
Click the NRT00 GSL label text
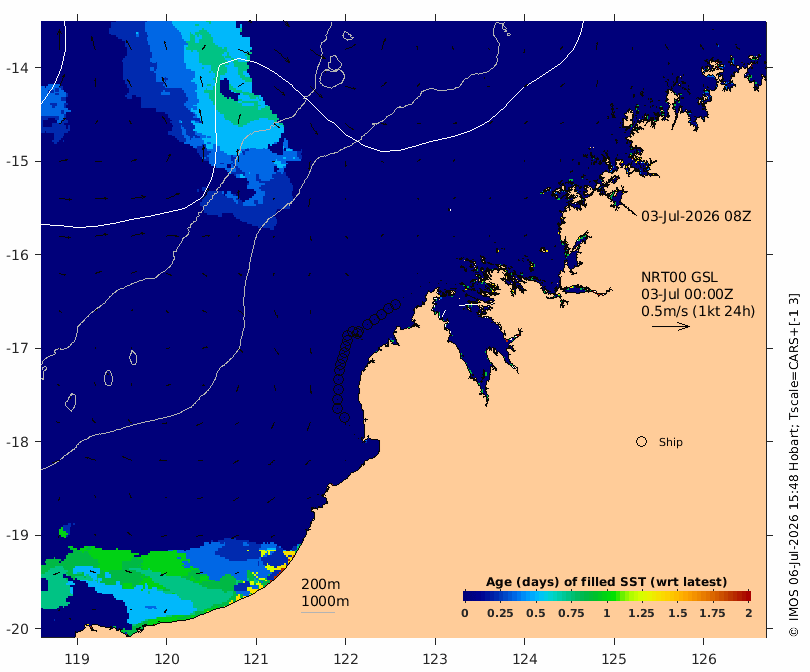(679, 277)
